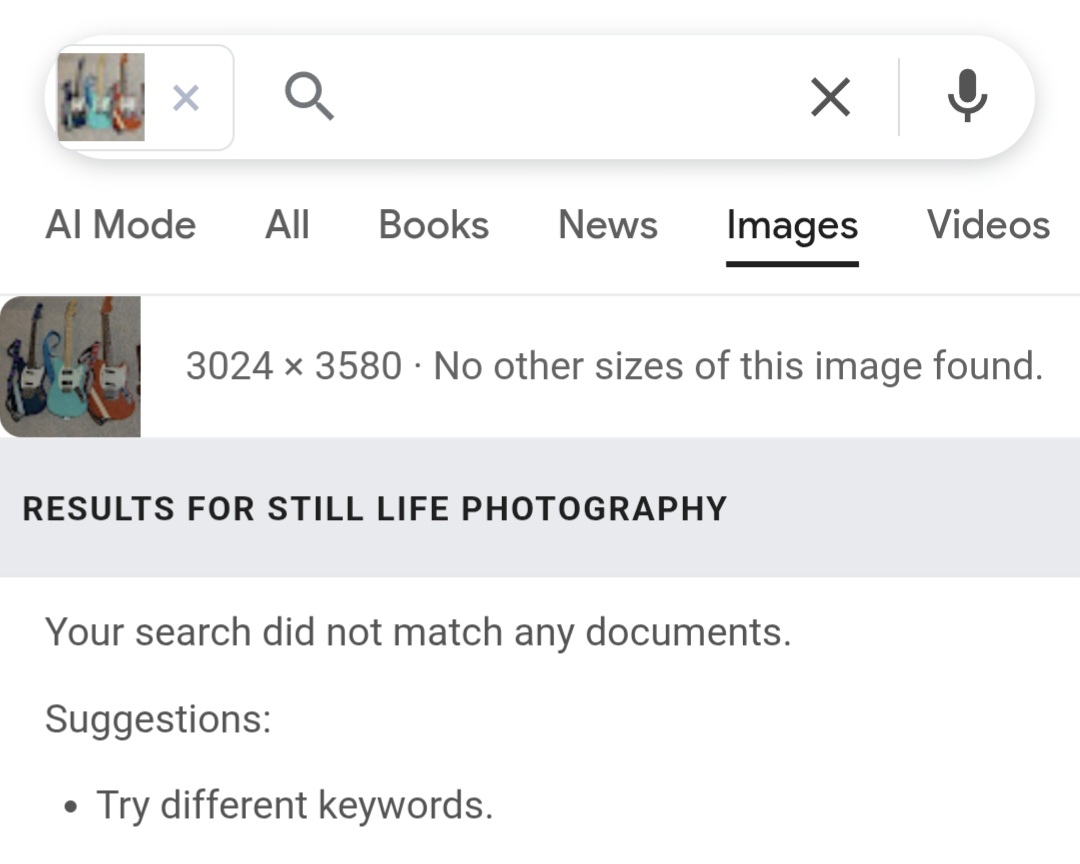1080x864 pixels.
Task: Start voice search with the microphone
Action: coord(967,98)
